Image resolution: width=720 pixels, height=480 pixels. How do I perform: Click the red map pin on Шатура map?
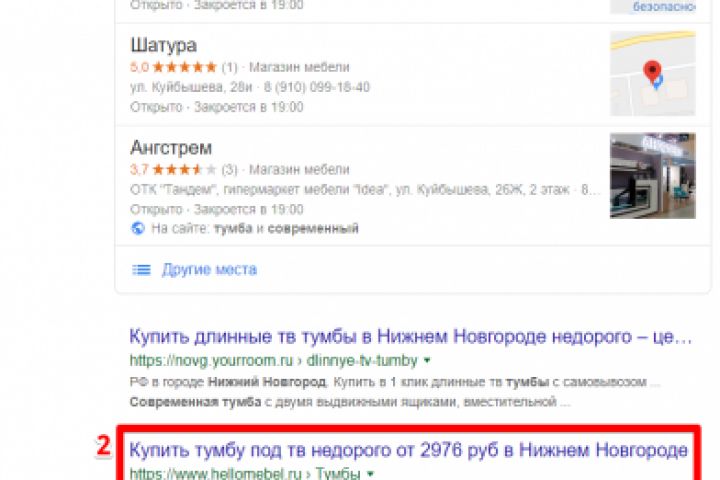[652, 72]
